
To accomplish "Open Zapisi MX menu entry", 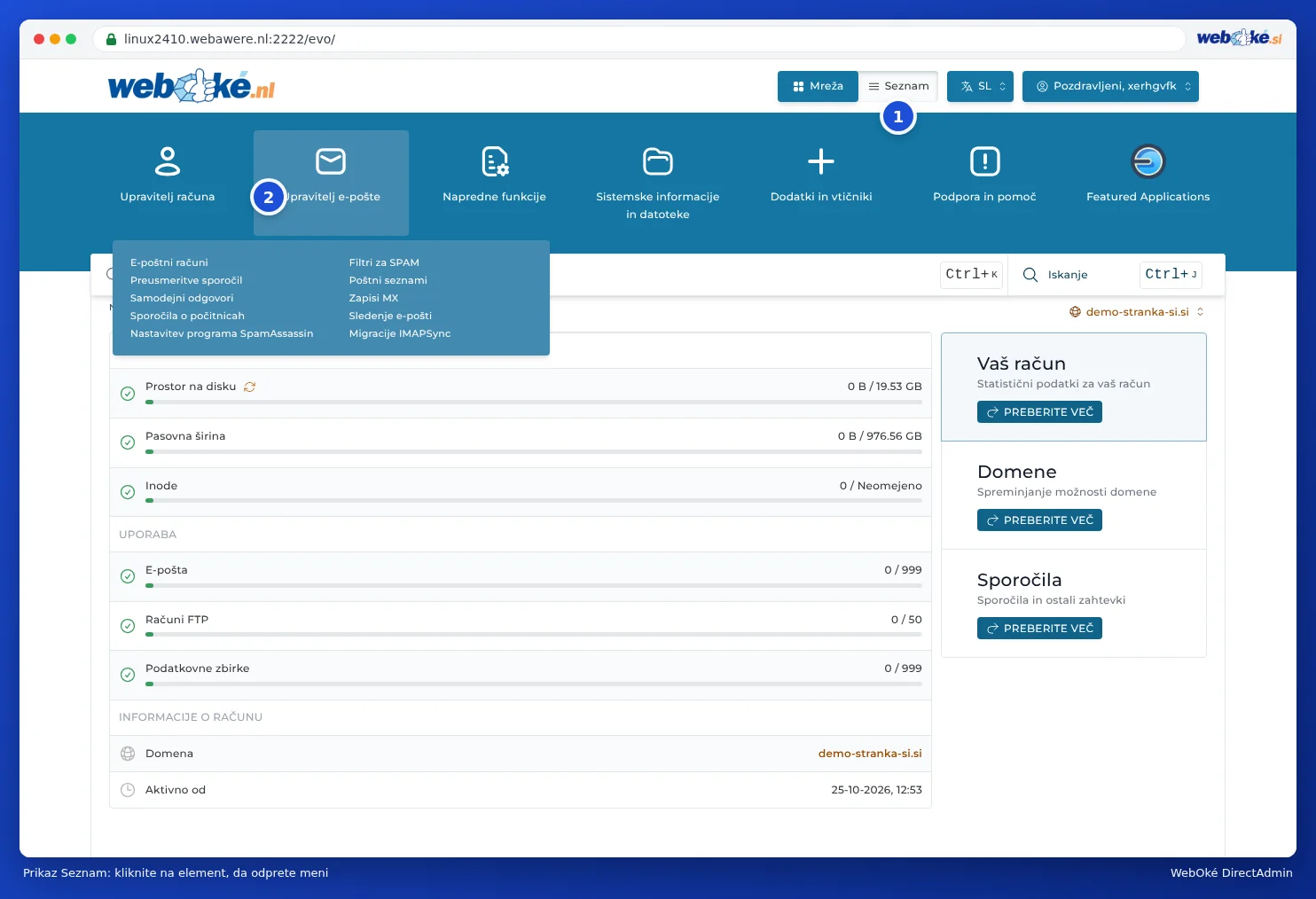I will (x=373, y=298).
